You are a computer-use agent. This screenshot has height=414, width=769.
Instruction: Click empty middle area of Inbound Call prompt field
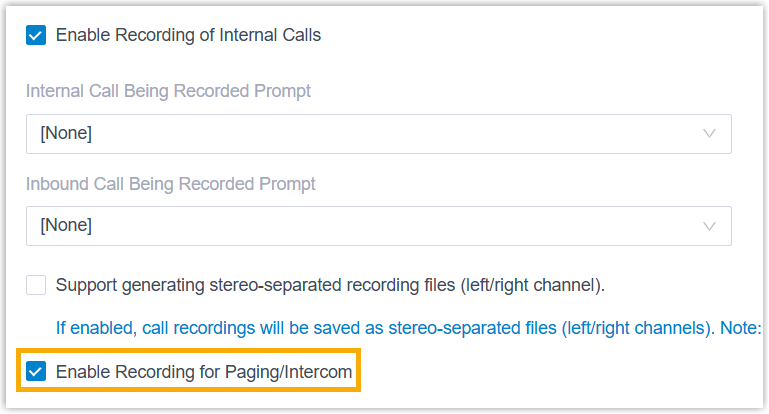point(400,225)
